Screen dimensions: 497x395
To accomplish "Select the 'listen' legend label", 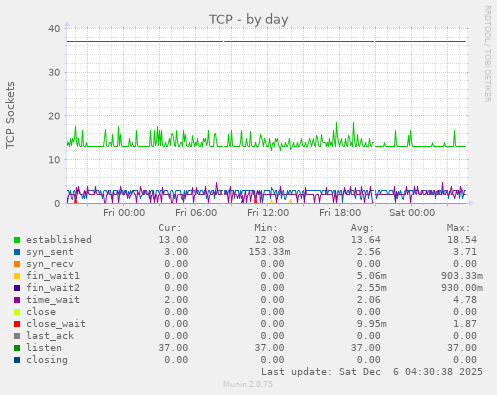I will [x=44, y=348].
